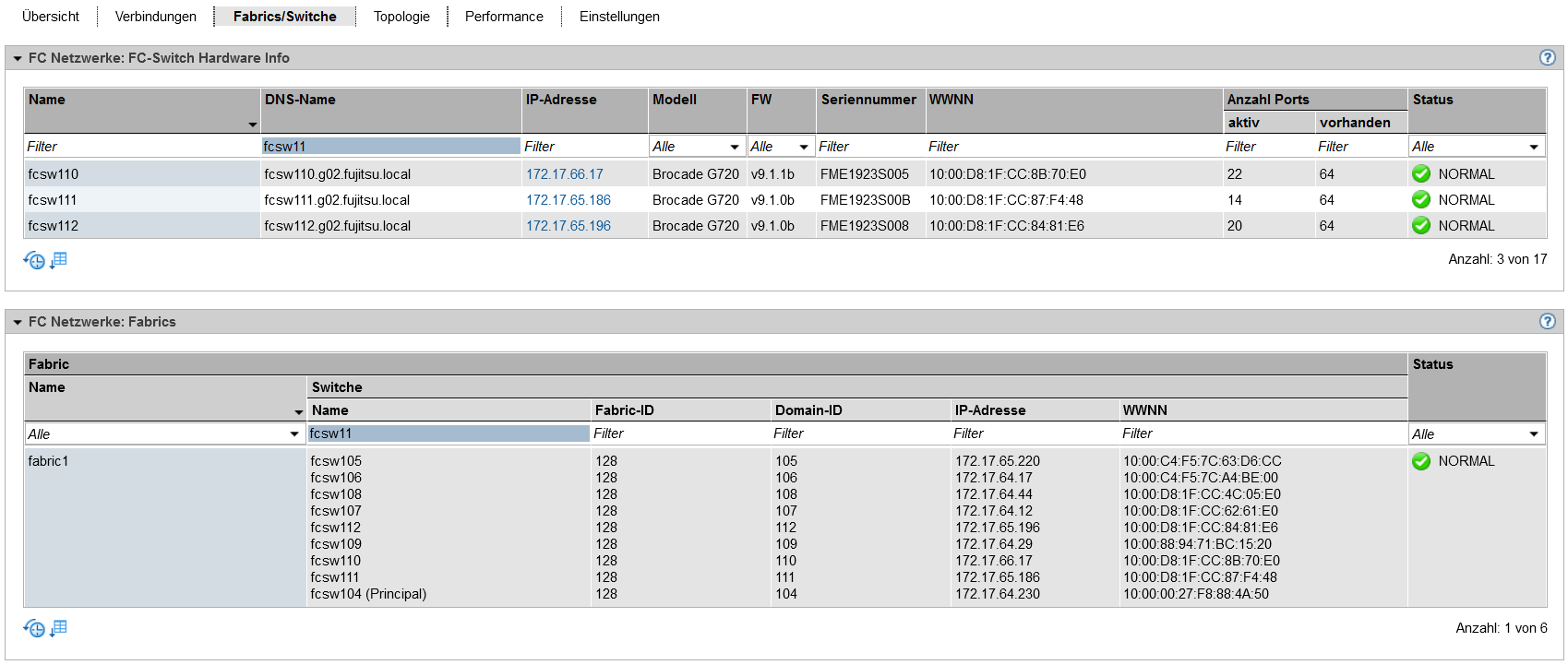Click the Seriennummer filter field
This screenshot has width=1568, height=665.
pos(869,147)
